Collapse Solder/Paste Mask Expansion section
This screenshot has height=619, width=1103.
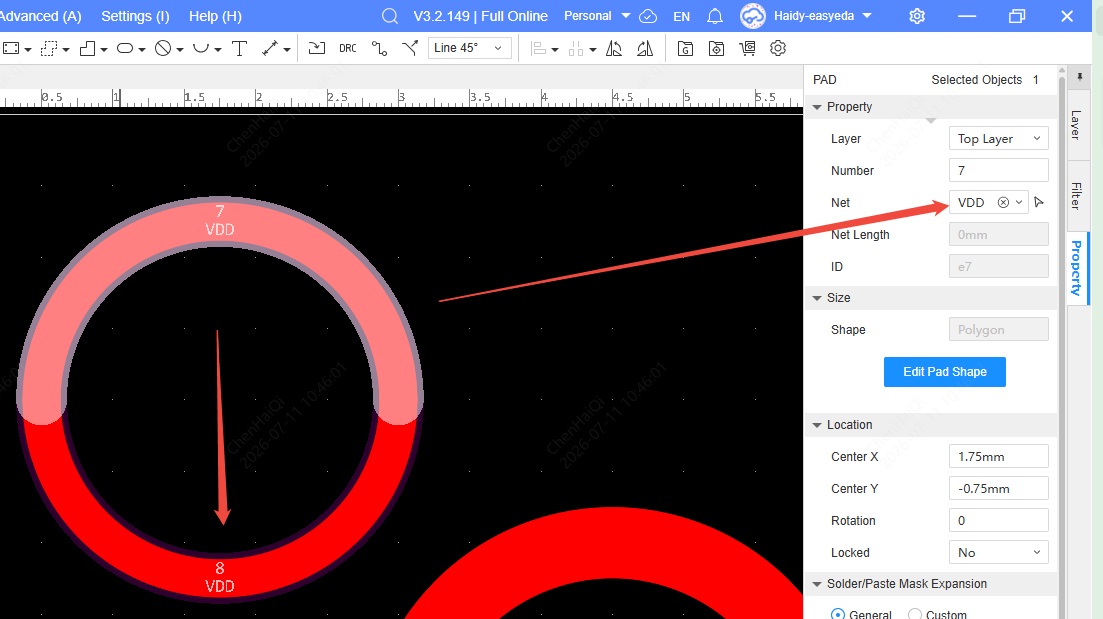(817, 584)
